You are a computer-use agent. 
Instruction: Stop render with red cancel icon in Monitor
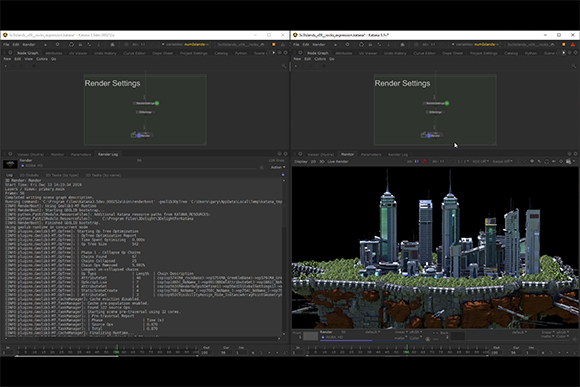pyautogui.click(x=424, y=162)
